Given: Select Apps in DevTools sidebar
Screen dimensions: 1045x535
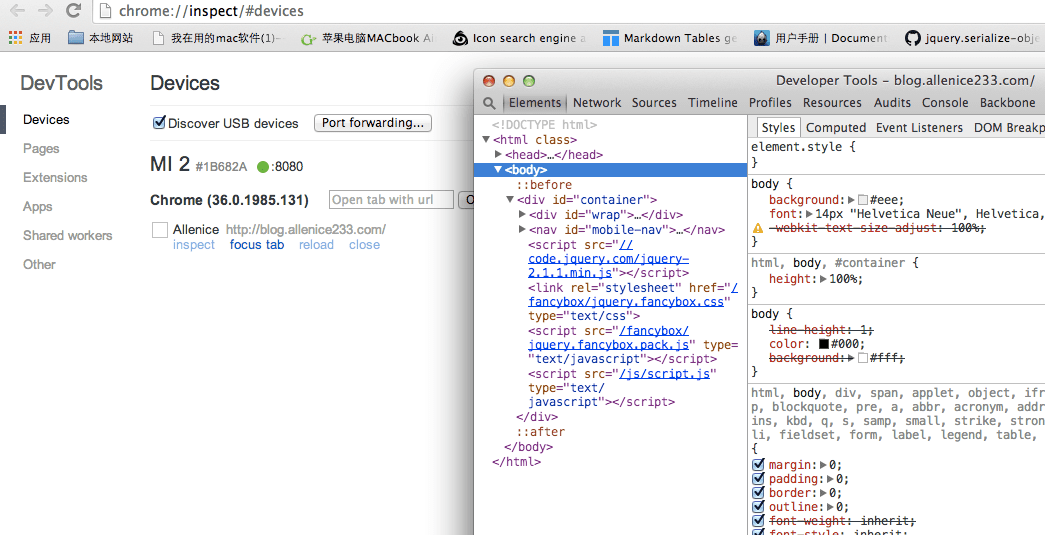Looking at the screenshot, I should pyautogui.click(x=37, y=207).
